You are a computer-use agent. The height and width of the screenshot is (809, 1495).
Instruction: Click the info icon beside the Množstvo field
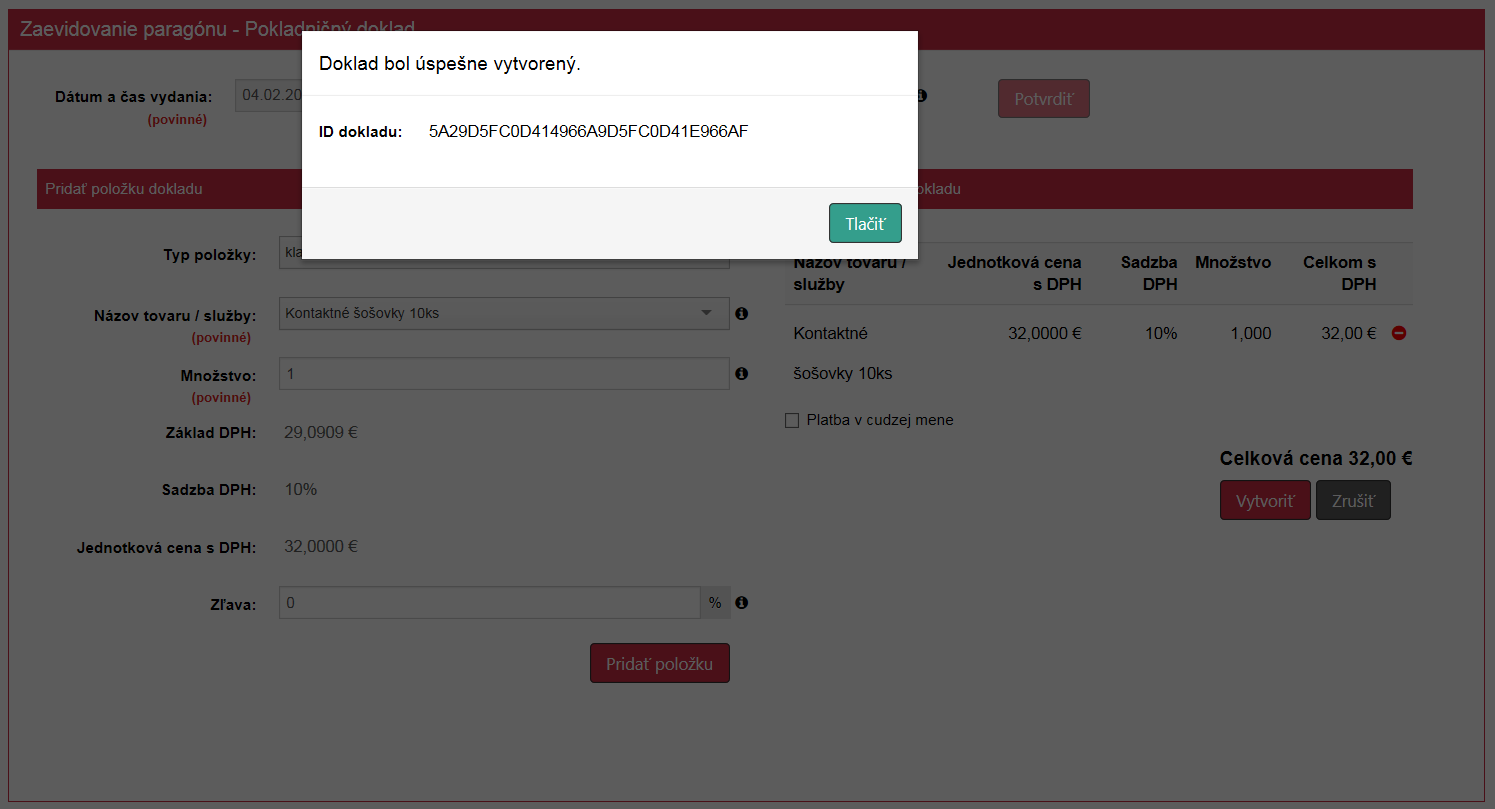742,373
